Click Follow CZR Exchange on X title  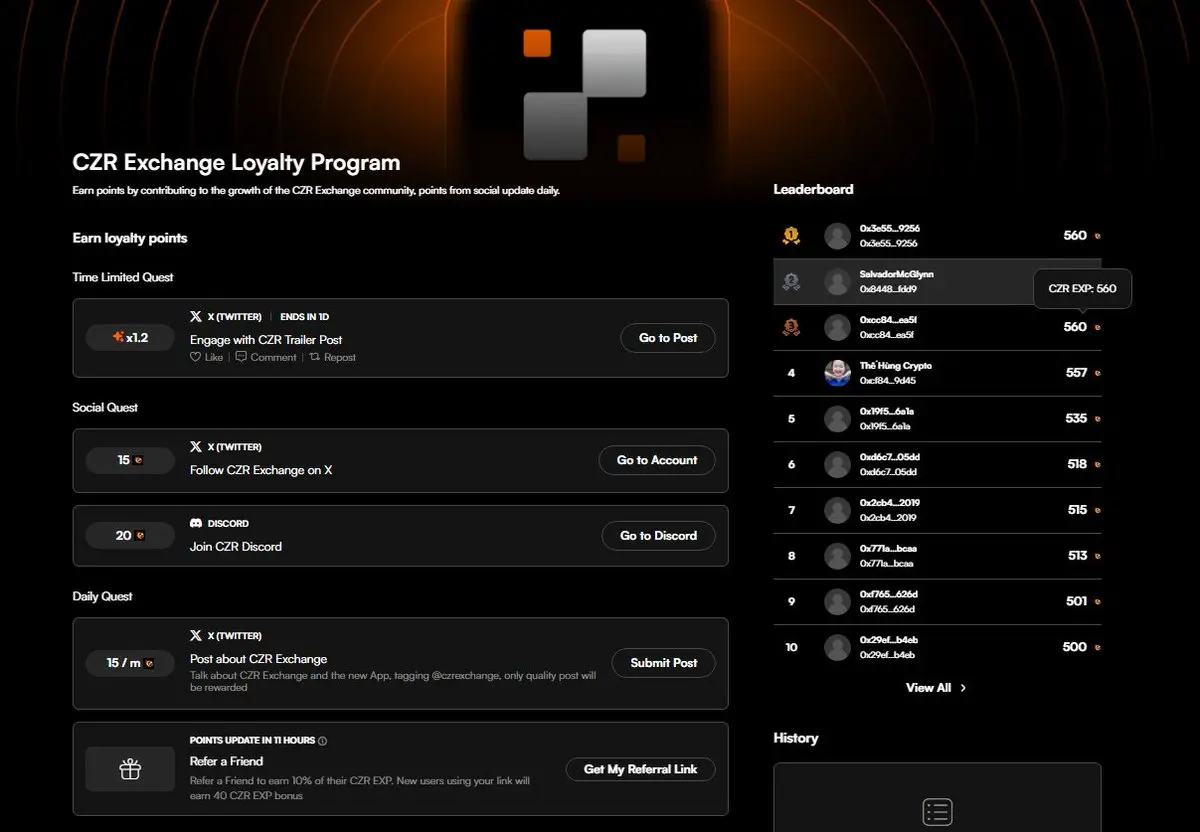pos(261,470)
